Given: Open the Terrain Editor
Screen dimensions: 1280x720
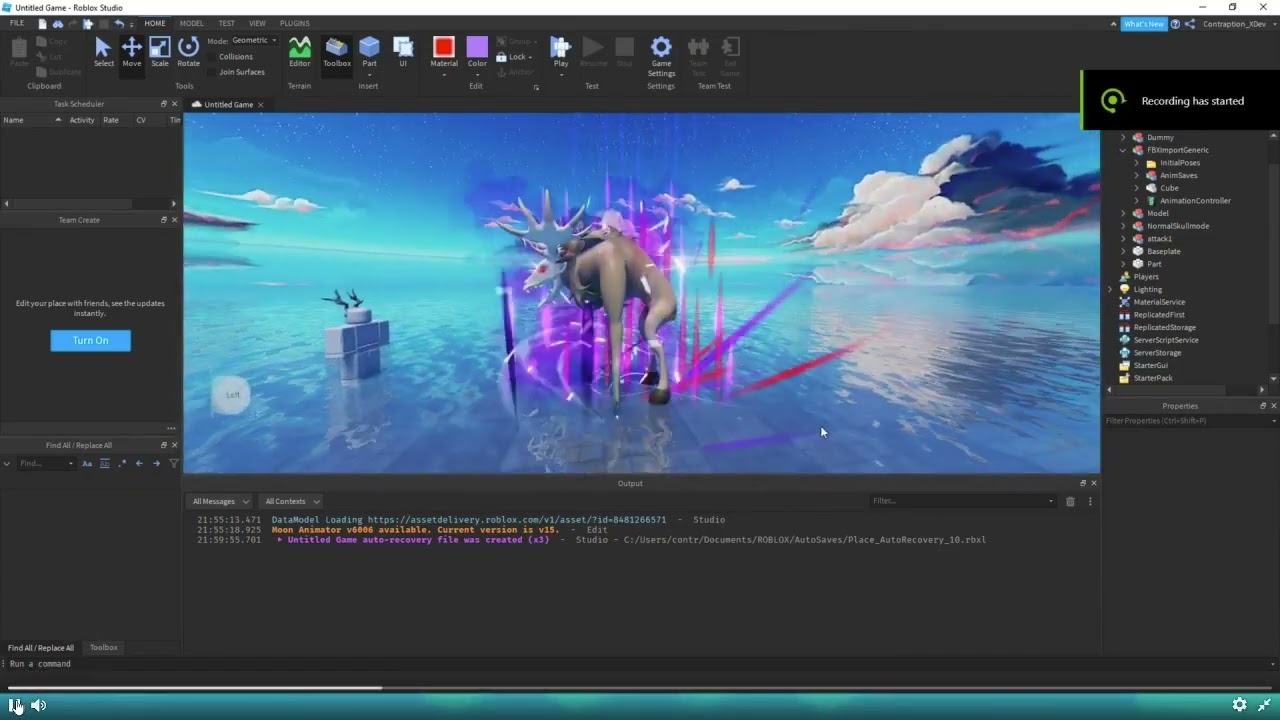Looking at the screenshot, I should click(300, 52).
